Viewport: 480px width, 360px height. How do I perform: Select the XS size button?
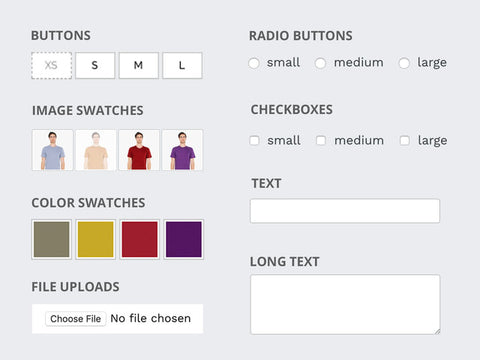pos(51,65)
